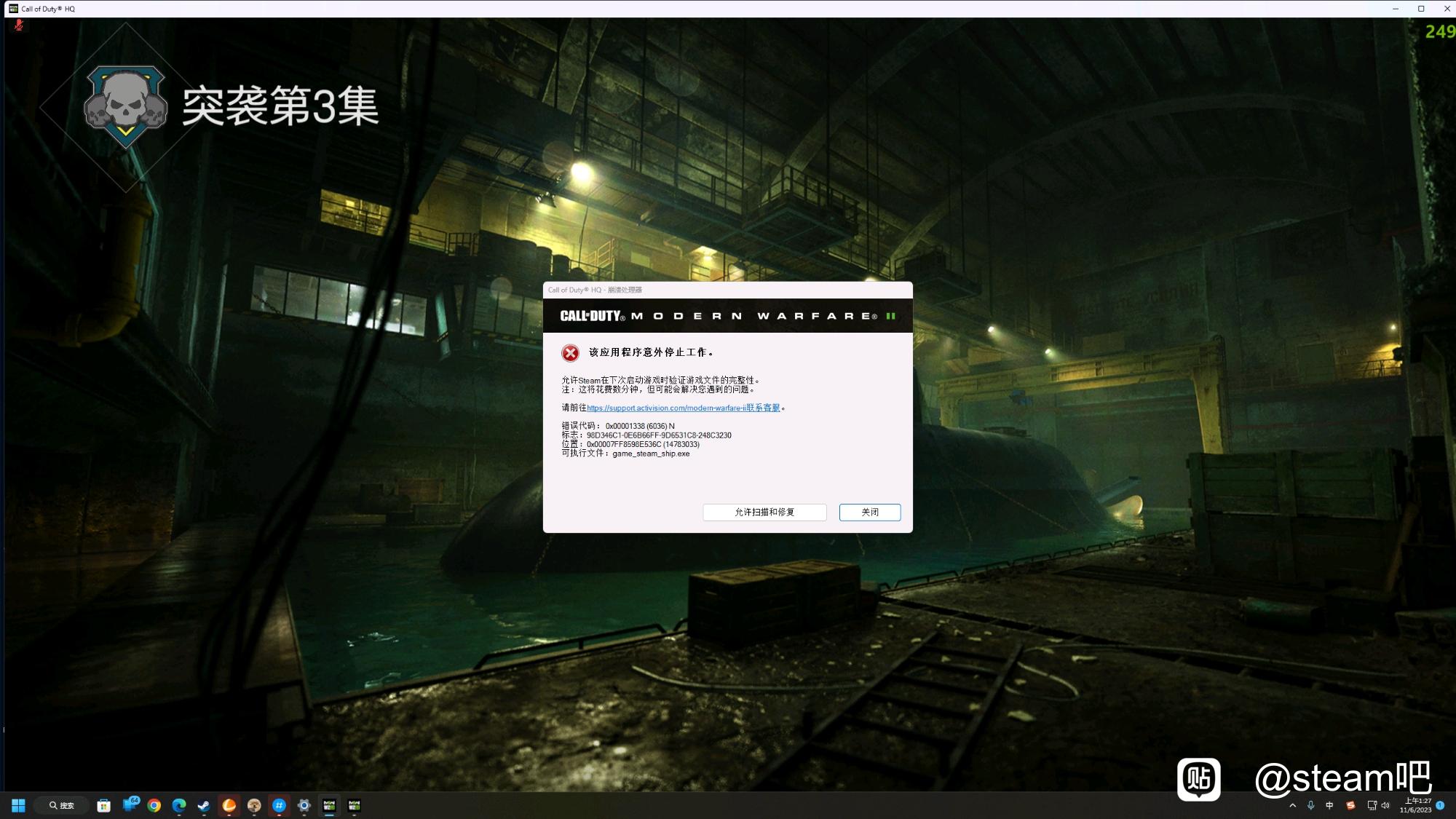Click the 允许Steam在下次启动游戏时验证 text line
Screen dimensions: 1456x819
click(x=660, y=380)
